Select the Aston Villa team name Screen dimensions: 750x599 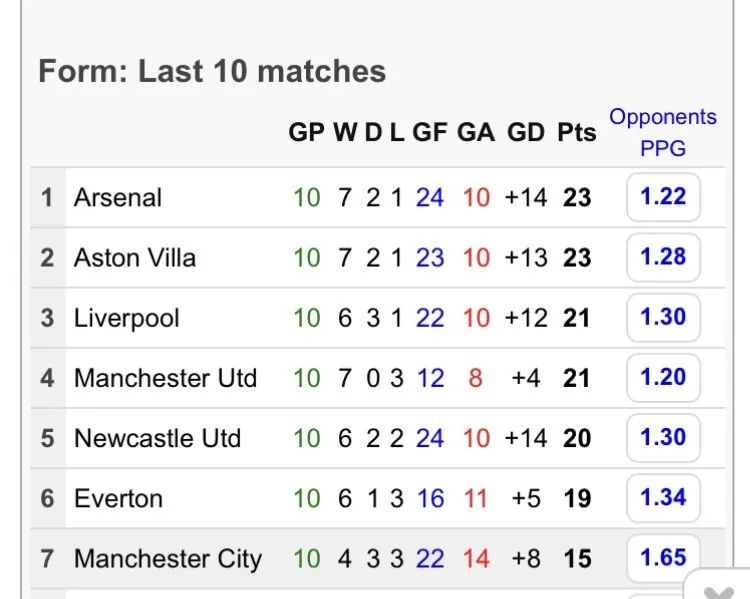tap(134, 258)
